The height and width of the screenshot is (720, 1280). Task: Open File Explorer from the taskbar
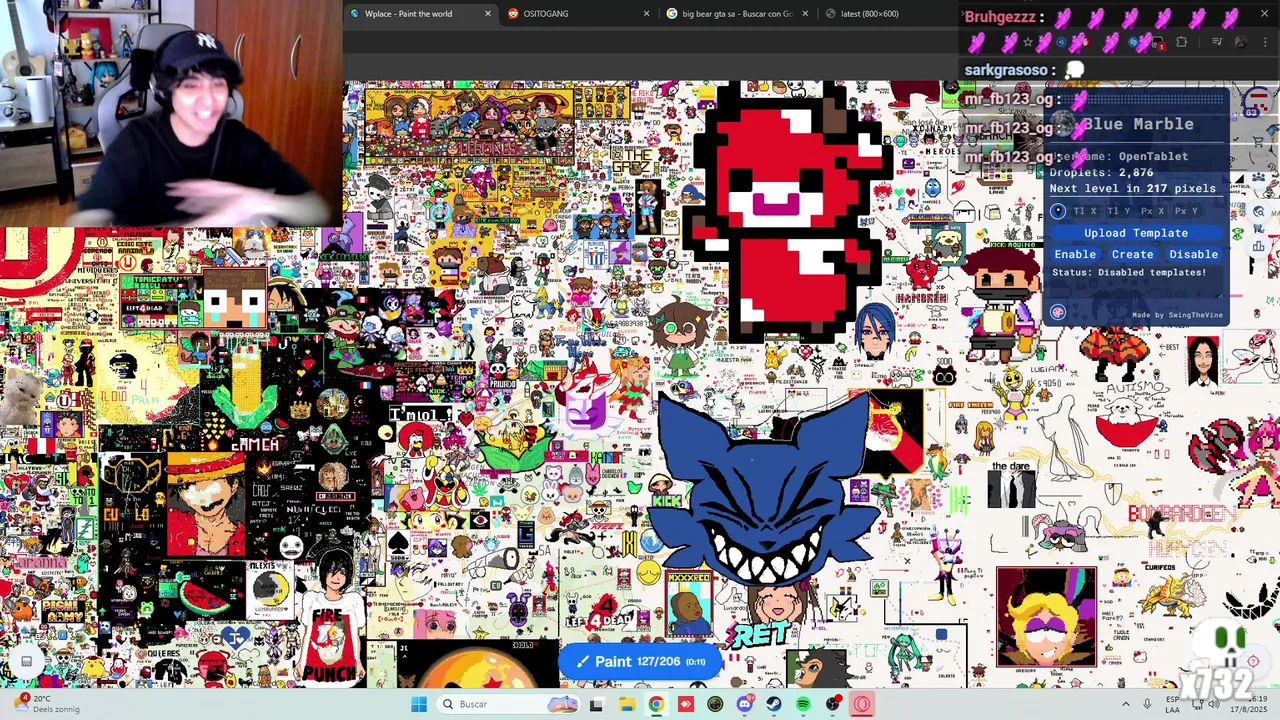[627, 704]
